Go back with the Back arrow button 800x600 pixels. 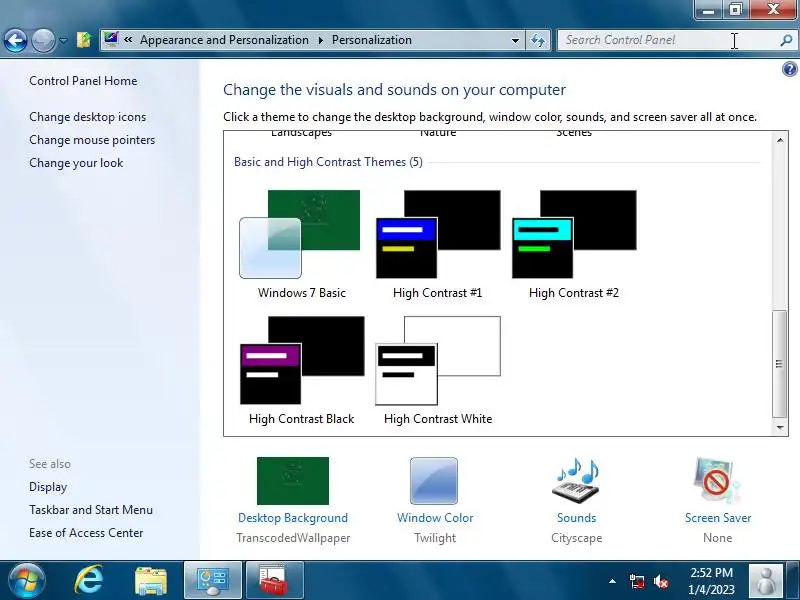pyautogui.click(x=15, y=40)
